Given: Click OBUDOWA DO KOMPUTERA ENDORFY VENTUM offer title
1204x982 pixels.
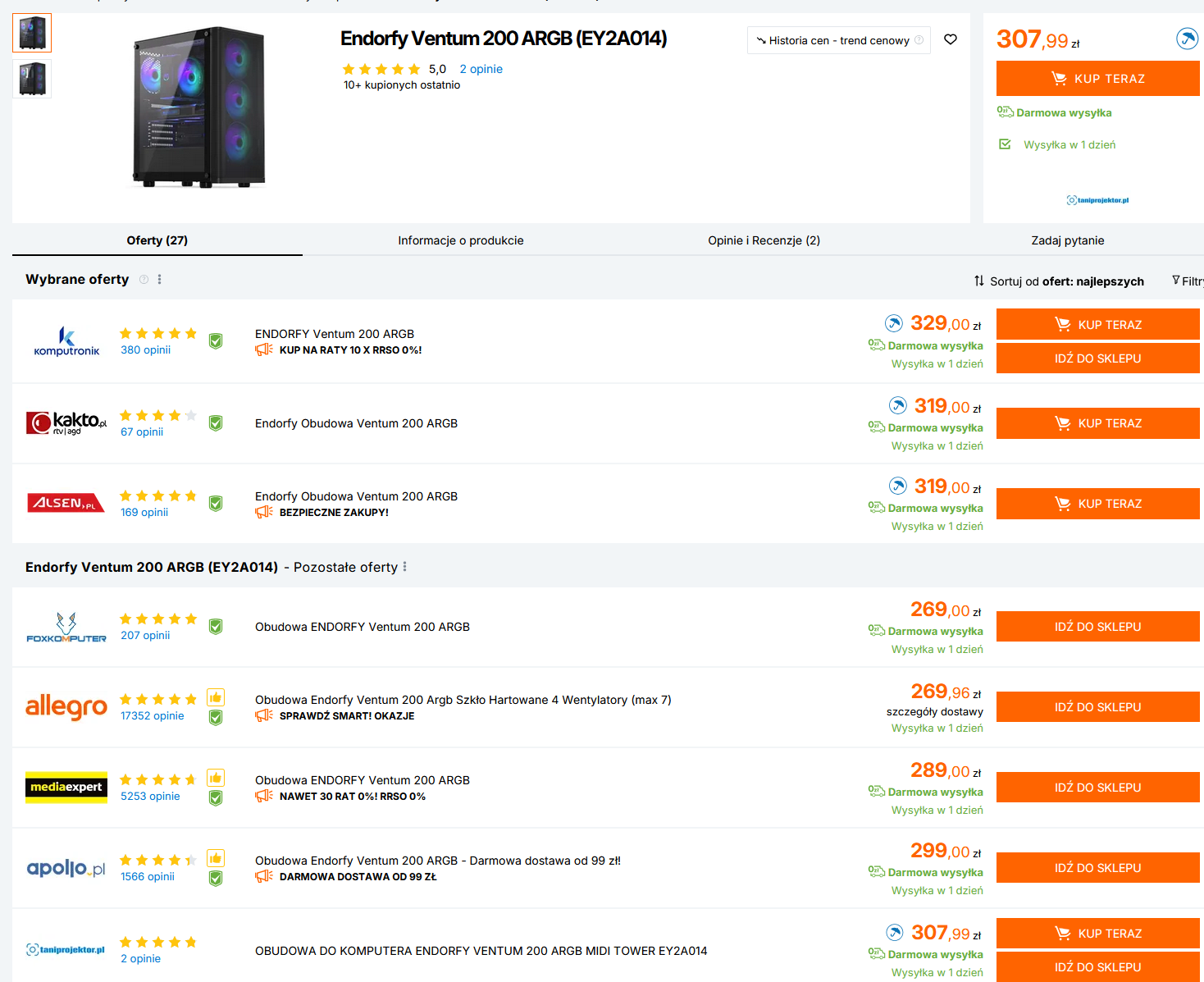Looking at the screenshot, I should [481, 951].
